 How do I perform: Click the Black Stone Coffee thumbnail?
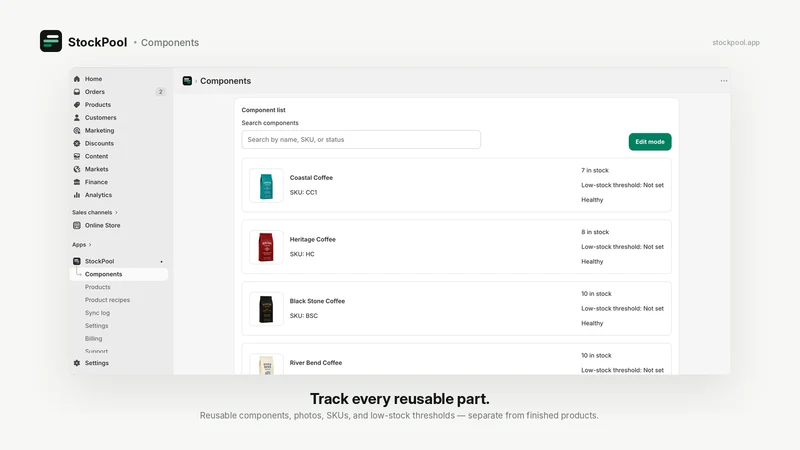pos(266,309)
